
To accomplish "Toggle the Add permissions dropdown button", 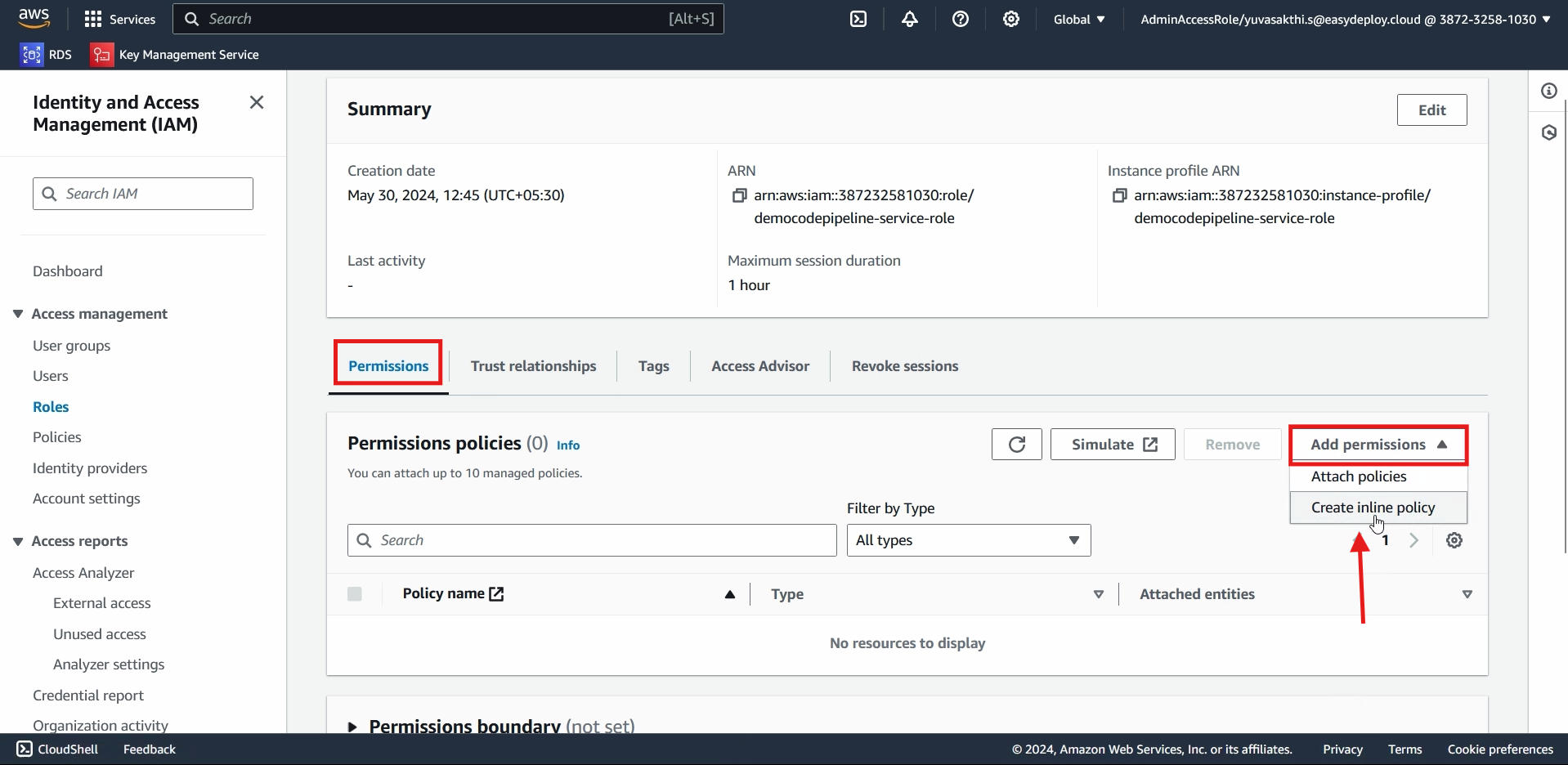I will (1378, 445).
